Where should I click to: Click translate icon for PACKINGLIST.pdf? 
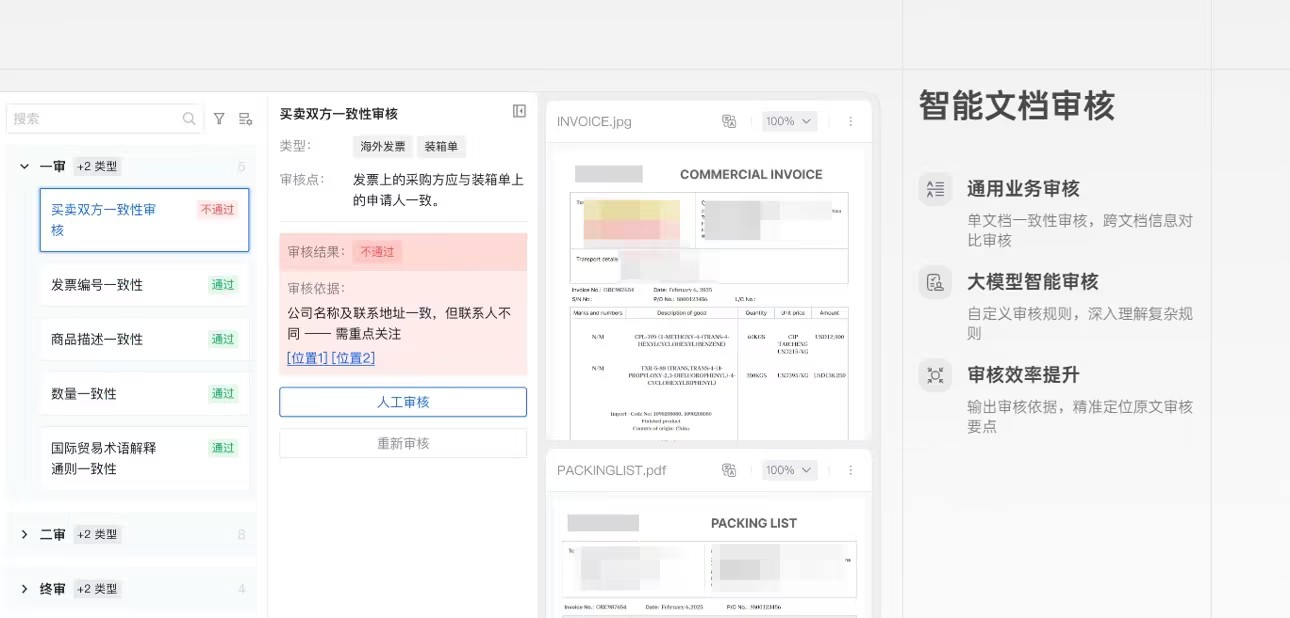pos(729,470)
